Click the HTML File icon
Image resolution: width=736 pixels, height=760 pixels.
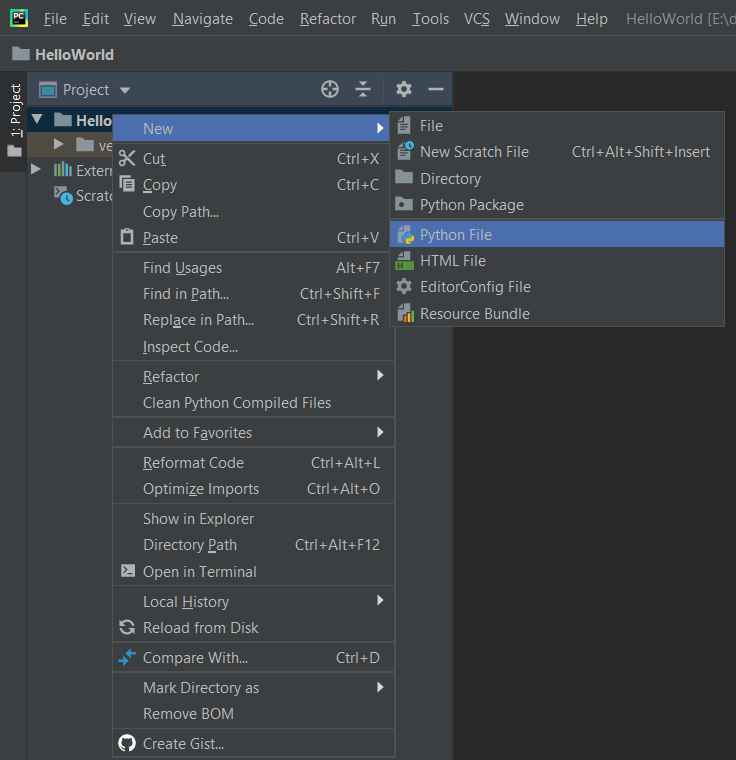[405, 261]
